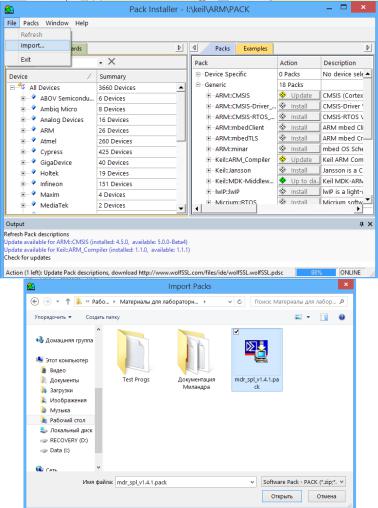Click Install button for lwIP::lwIP
378x508 pixels.
(x=299, y=191)
